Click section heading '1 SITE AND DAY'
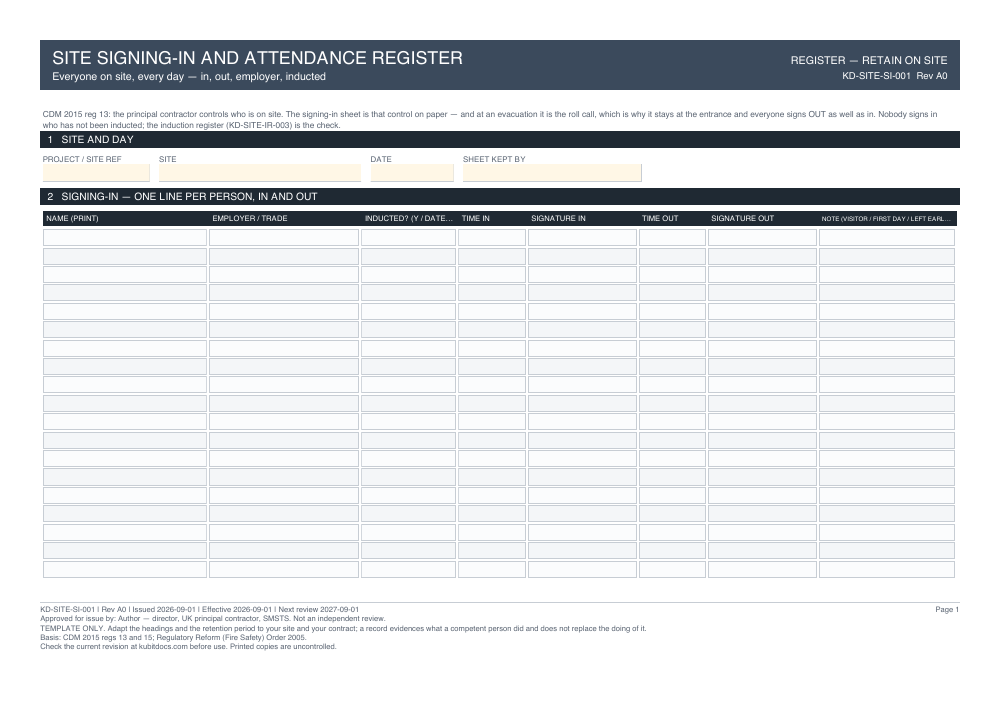The width and height of the screenshot is (1000, 708). tap(500, 140)
